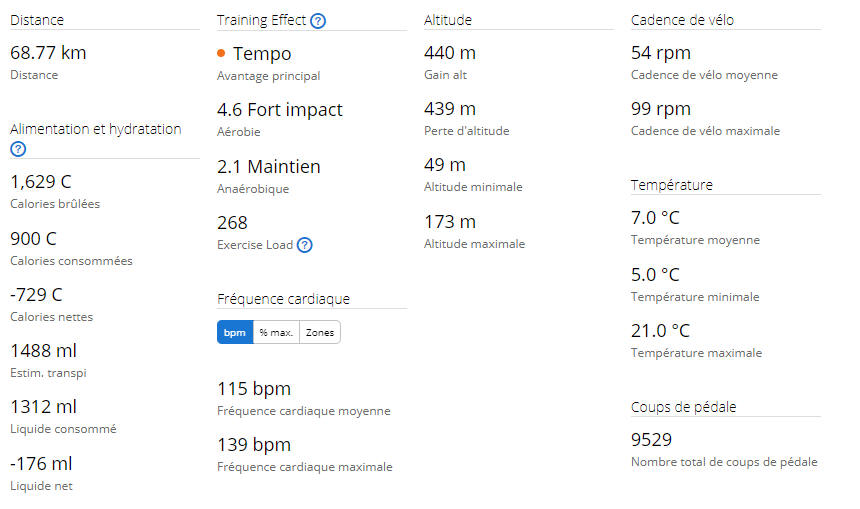The image size is (860, 509).
Task: Click the 440 m Gain alt value
Action: coord(450,53)
